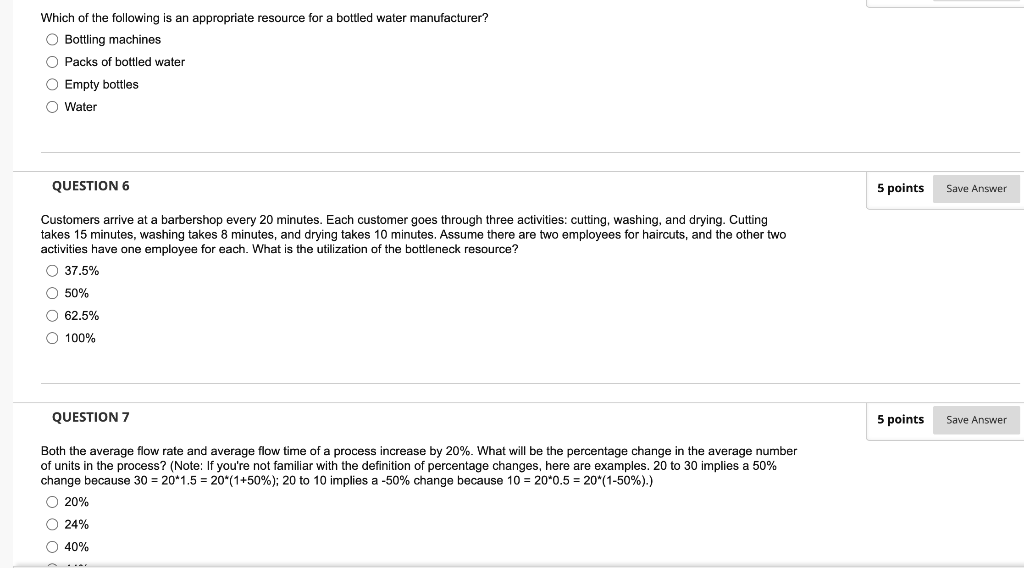
Task: Click the QUESTION 6 heading
Action: [91, 186]
